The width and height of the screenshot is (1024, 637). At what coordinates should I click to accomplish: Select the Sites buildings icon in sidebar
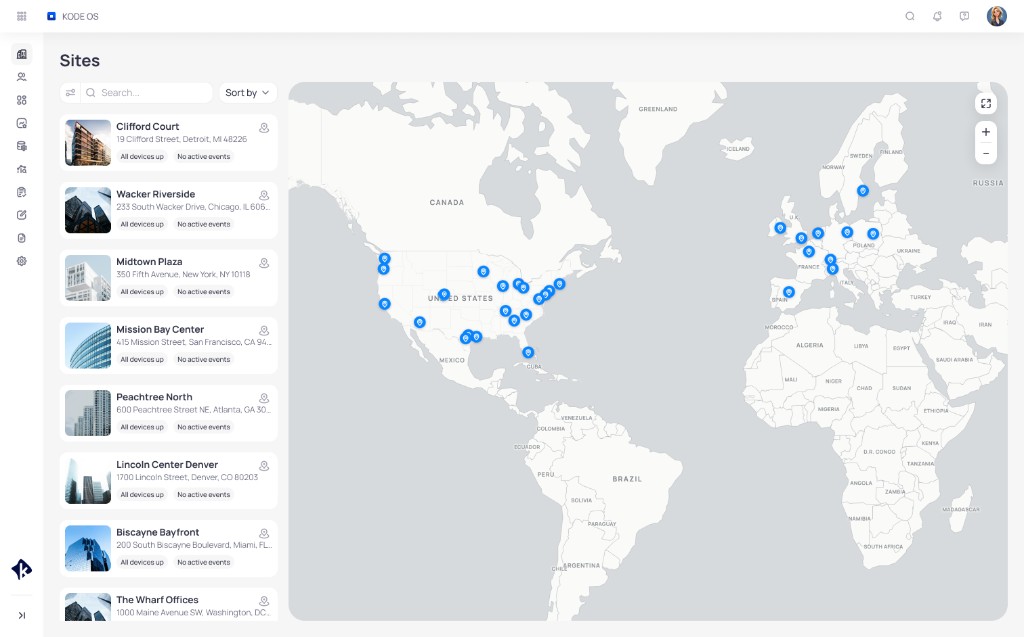(x=22, y=54)
